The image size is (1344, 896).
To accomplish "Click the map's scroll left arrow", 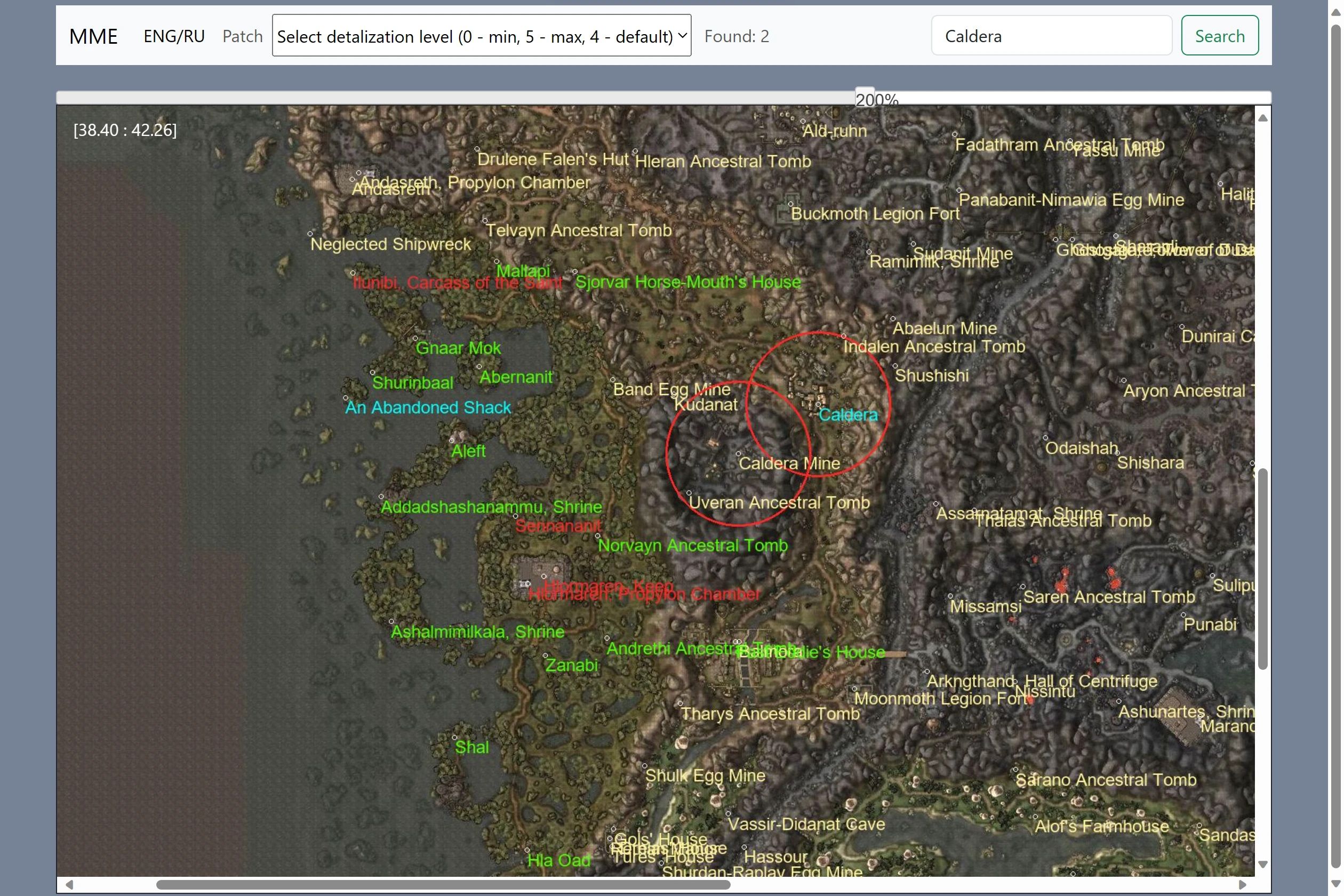I will [69, 885].
